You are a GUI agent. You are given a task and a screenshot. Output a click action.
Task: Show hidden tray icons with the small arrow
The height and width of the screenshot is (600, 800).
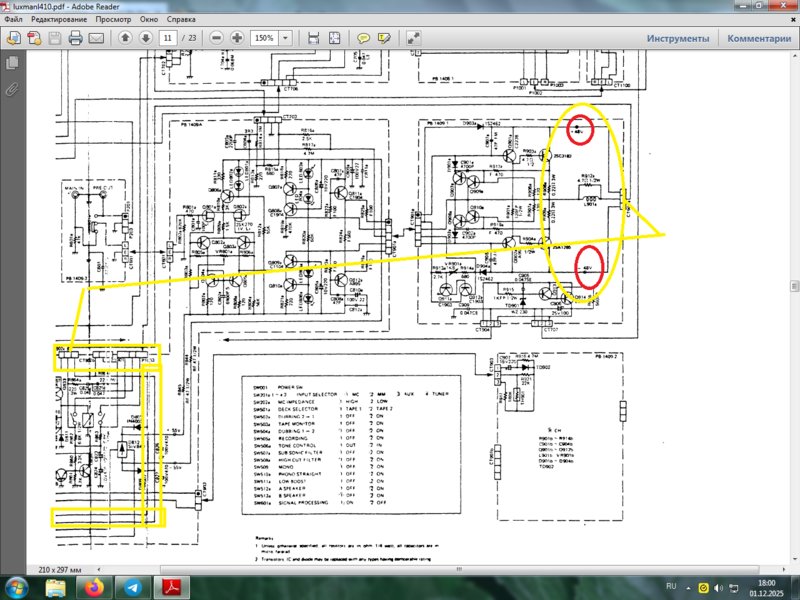688,588
